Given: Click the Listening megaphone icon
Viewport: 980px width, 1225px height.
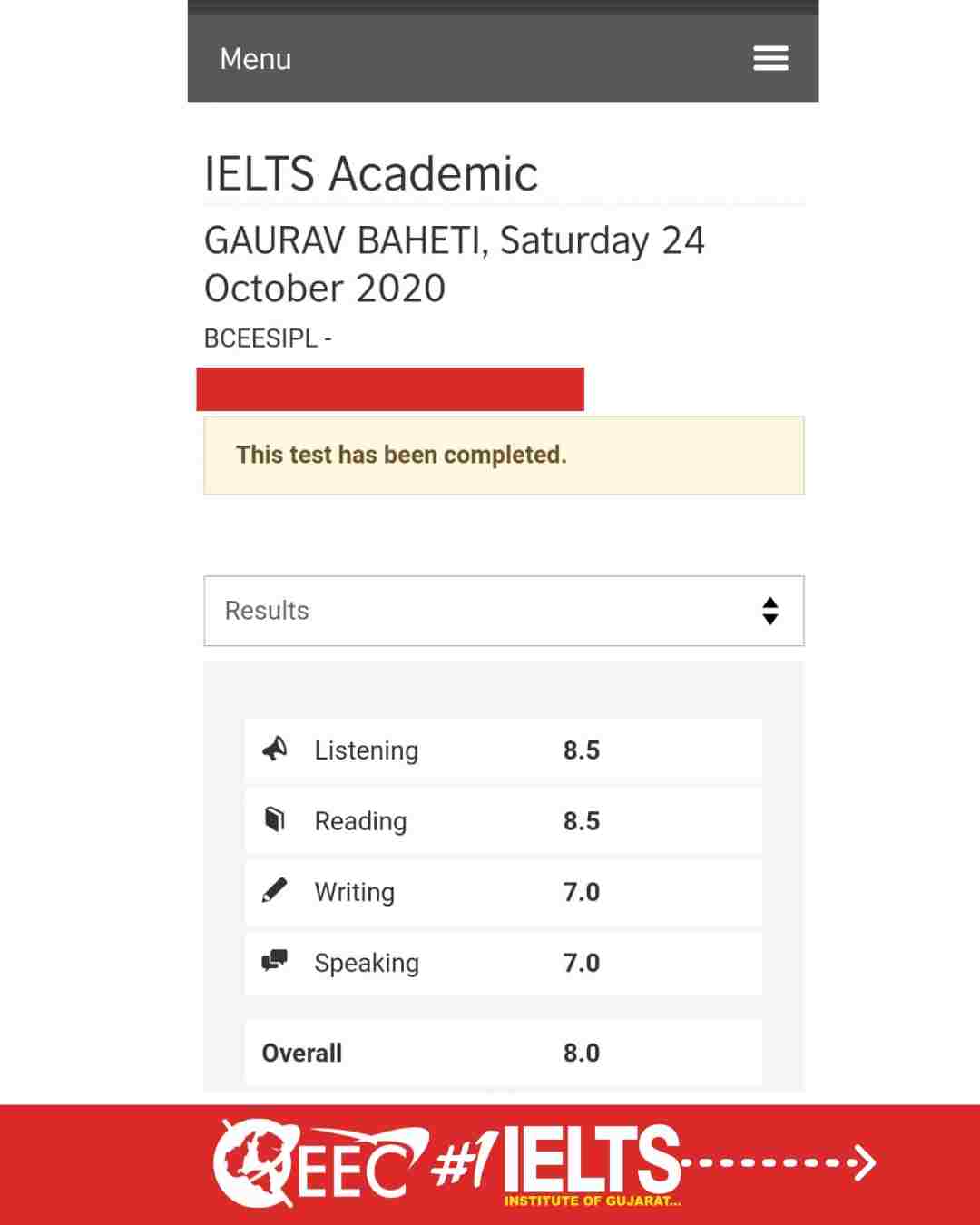Looking at the screenshot, I should (274, 749).
